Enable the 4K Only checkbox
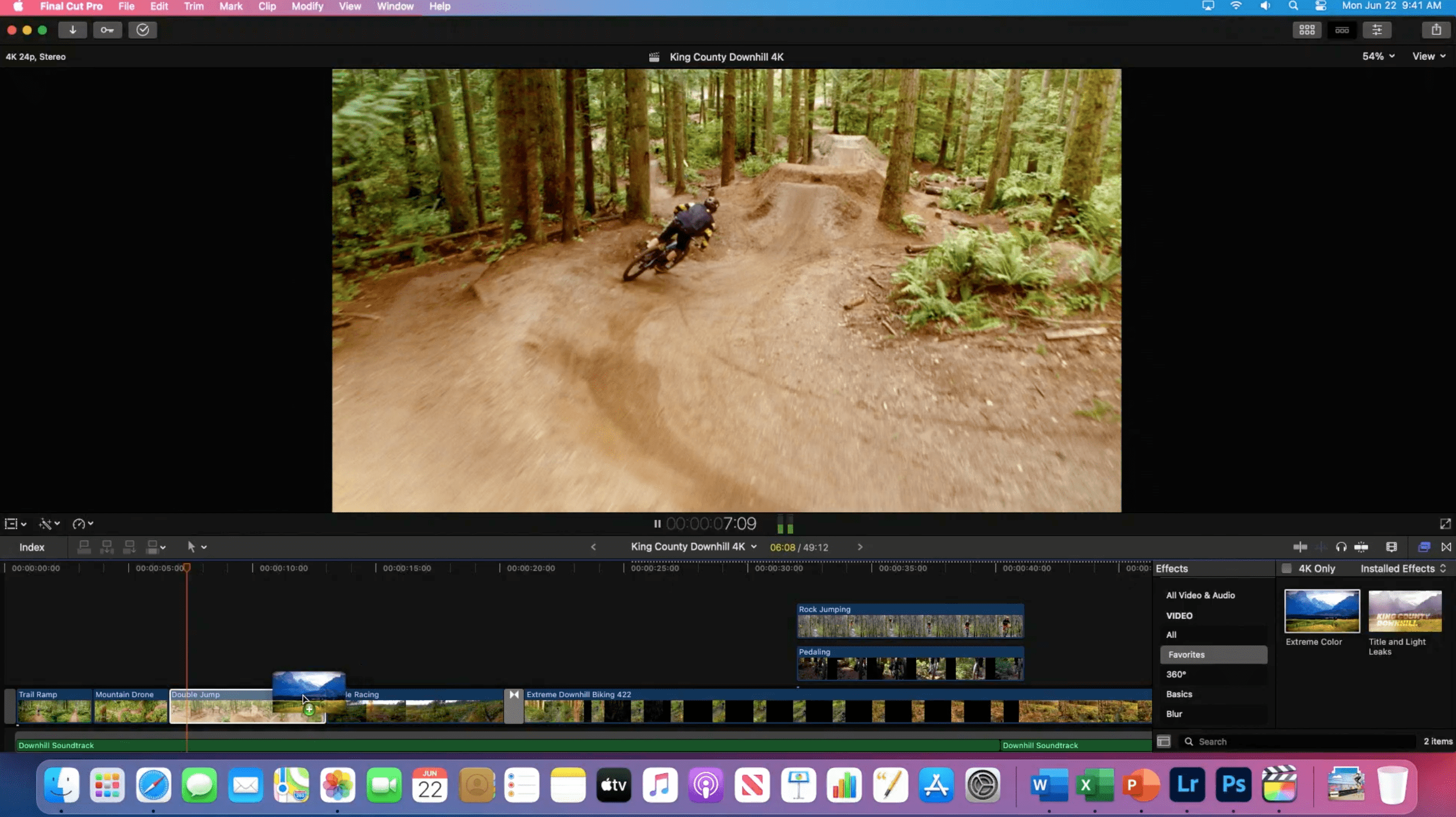The height and width of the screenshot is (817, 1456). point(1286,569)
